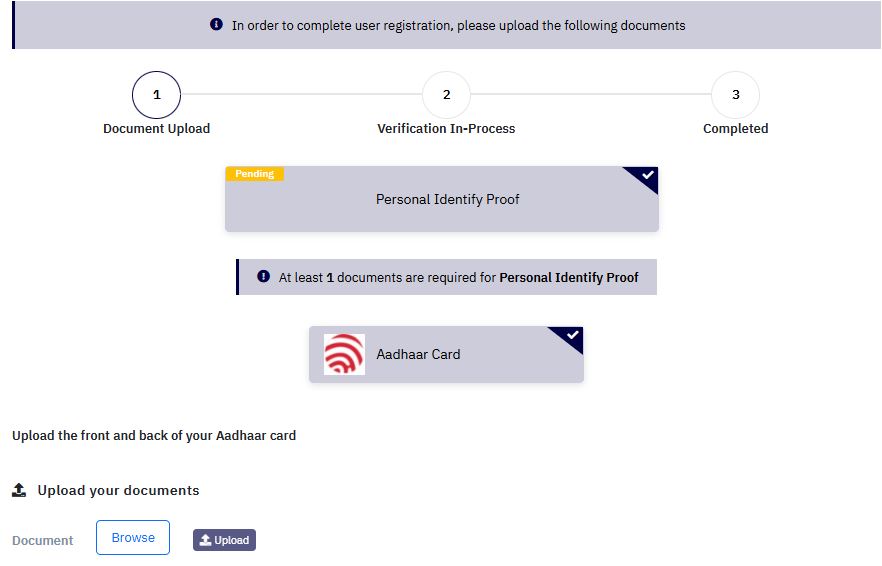Click the Document field label
The height and width of the screenshot is (566, 882).
(43, 541)
